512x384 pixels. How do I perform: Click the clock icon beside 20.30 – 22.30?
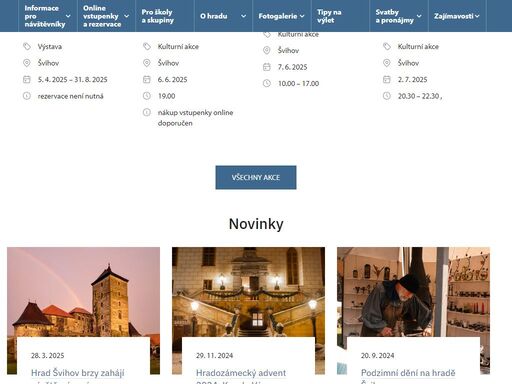coord(387,96)
